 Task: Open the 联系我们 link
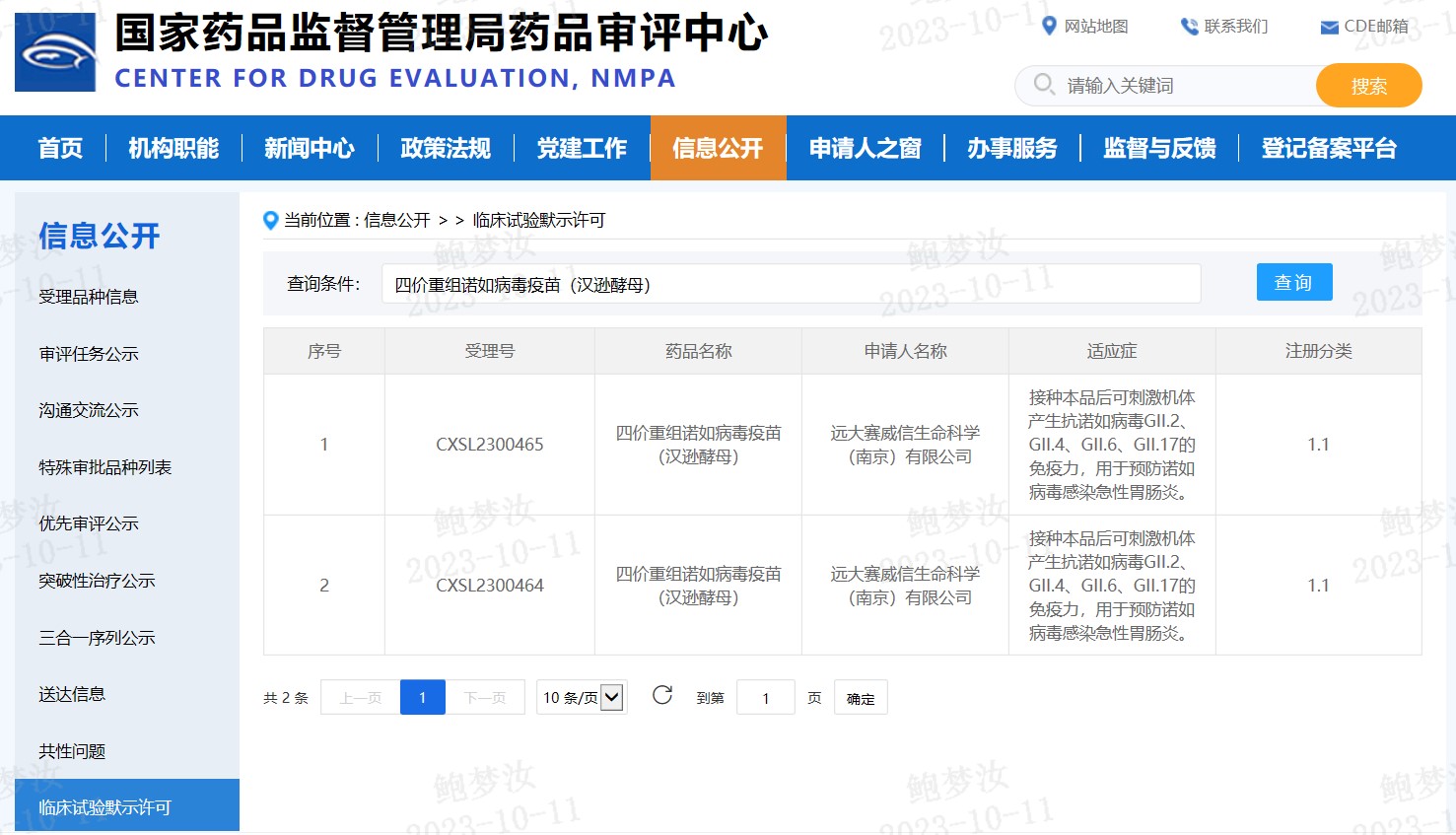[x=1236, y=27]
